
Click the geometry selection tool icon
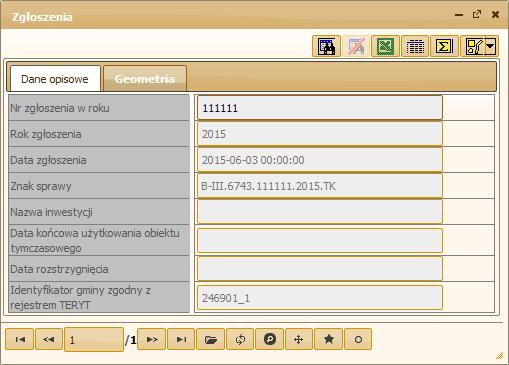(473, 46)
